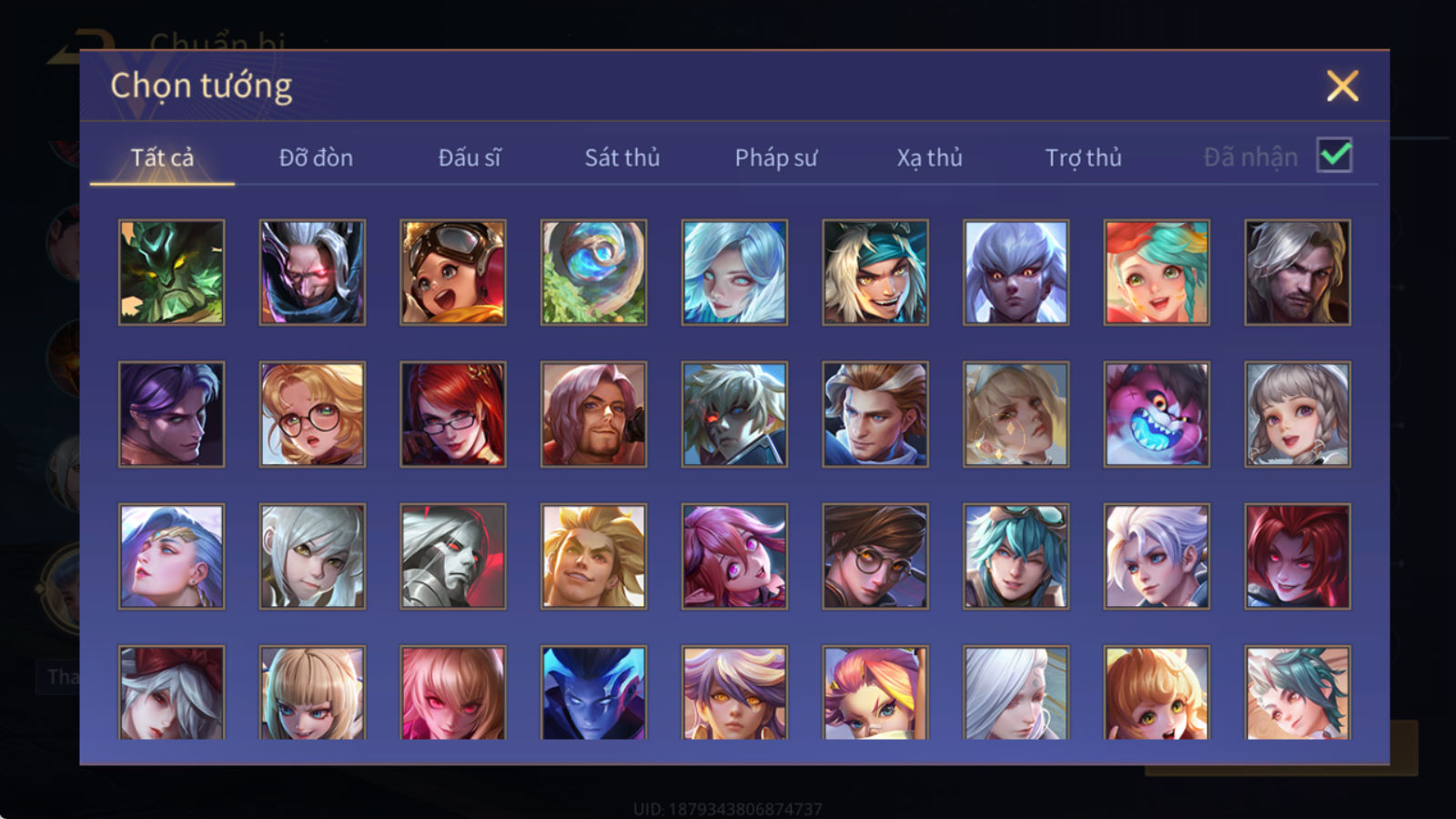Toggle the Đã nhận checkbox
The height and width of the screenshot is (819, 1456).
click(1334, 156)
